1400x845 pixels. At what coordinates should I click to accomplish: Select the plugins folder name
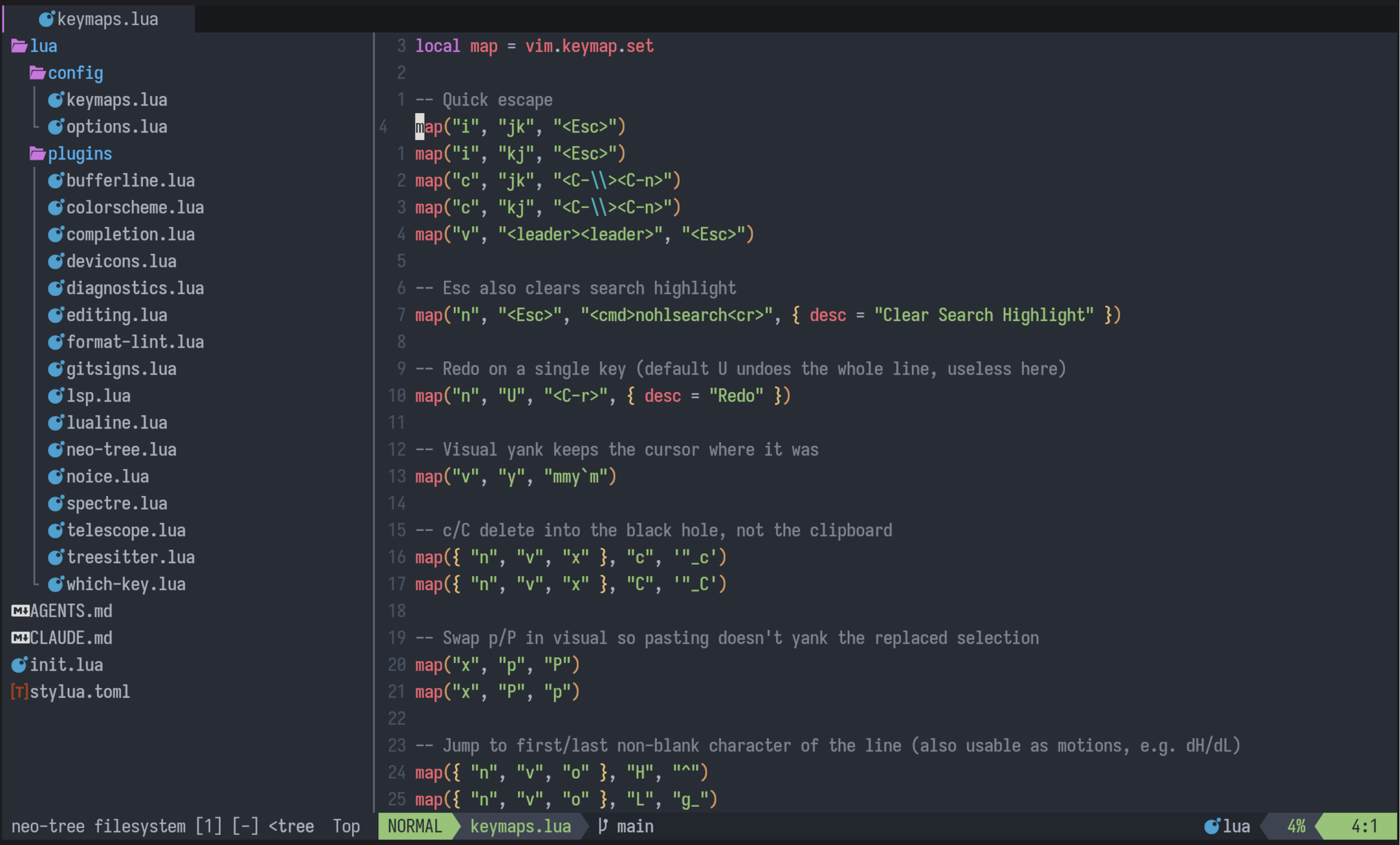click(80, 153)
